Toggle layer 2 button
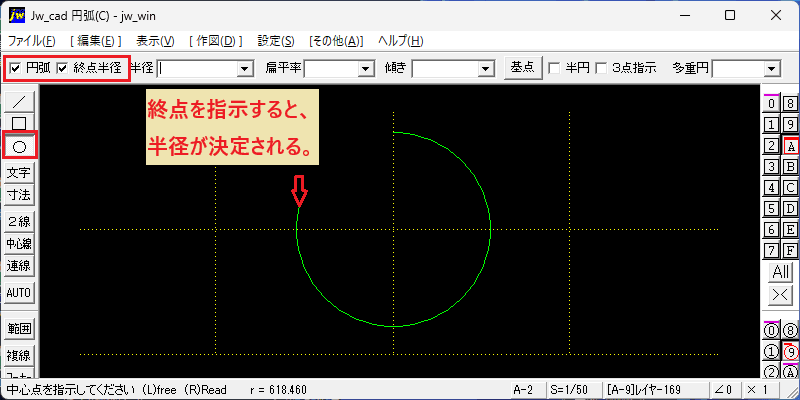This screenshot has width=800, height=400. click(x=771, y=146)
